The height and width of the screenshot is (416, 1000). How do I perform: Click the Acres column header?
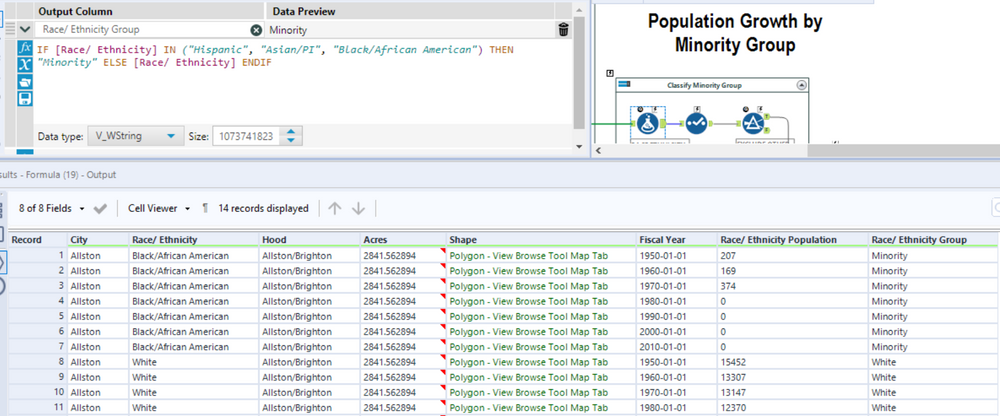404,239
